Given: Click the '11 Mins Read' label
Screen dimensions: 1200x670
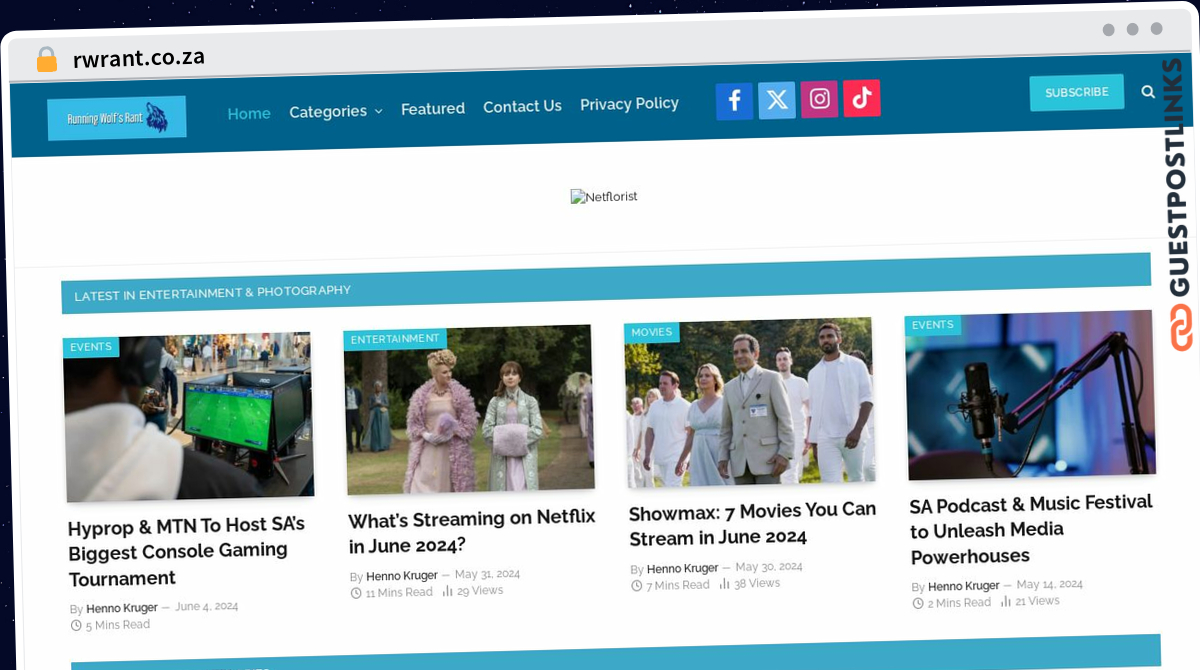Looking at the screenshot, I should click(392, 593).
